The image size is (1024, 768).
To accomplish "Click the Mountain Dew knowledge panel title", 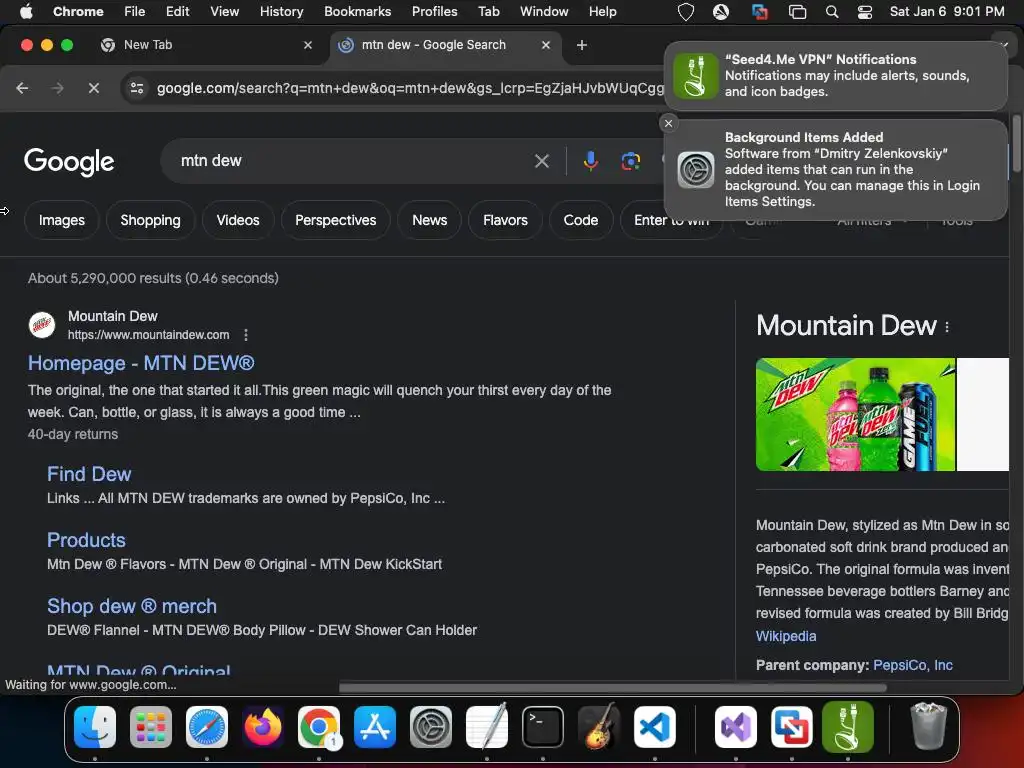I will coord(846,325).
